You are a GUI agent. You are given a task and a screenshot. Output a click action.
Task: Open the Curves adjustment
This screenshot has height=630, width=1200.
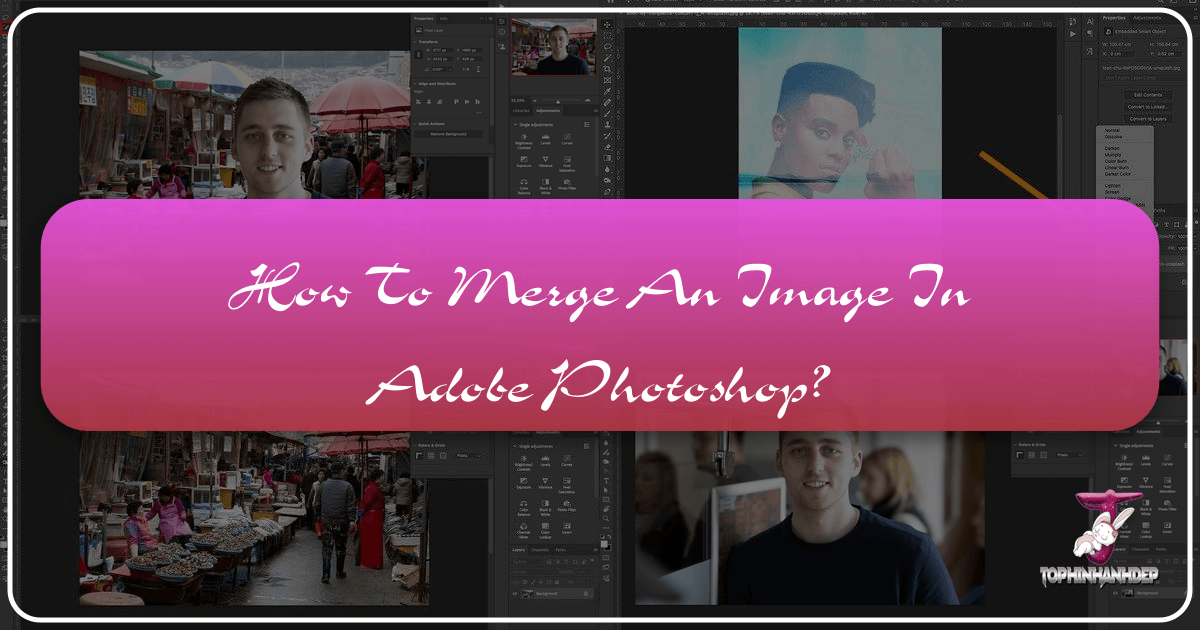[566, 136]
